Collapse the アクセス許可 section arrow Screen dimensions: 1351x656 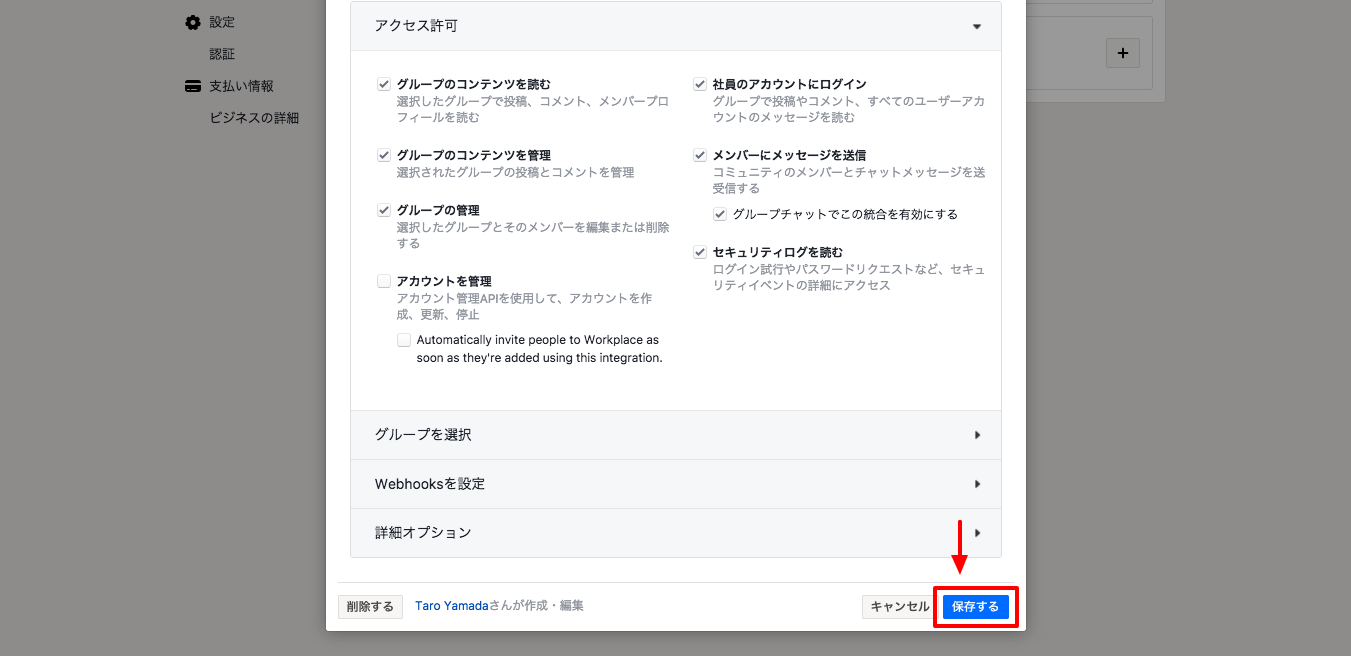point(976,27)
